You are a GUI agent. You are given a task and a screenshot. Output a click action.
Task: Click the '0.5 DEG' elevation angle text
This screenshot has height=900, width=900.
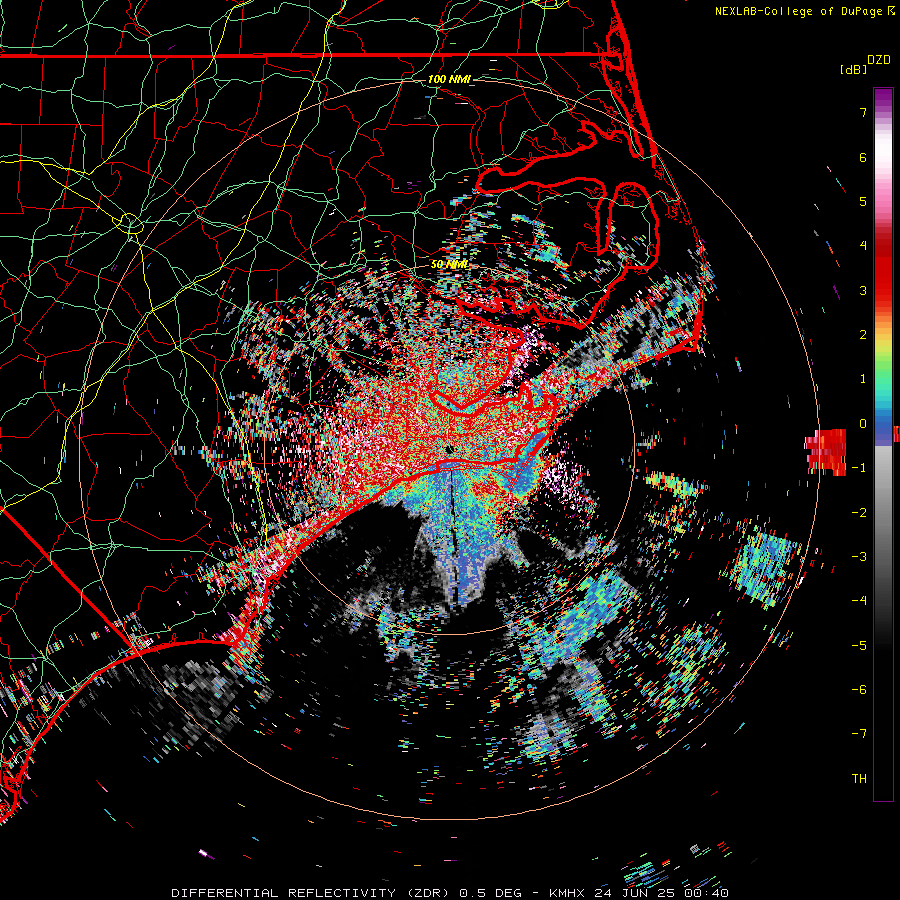(x=491, y=893)
